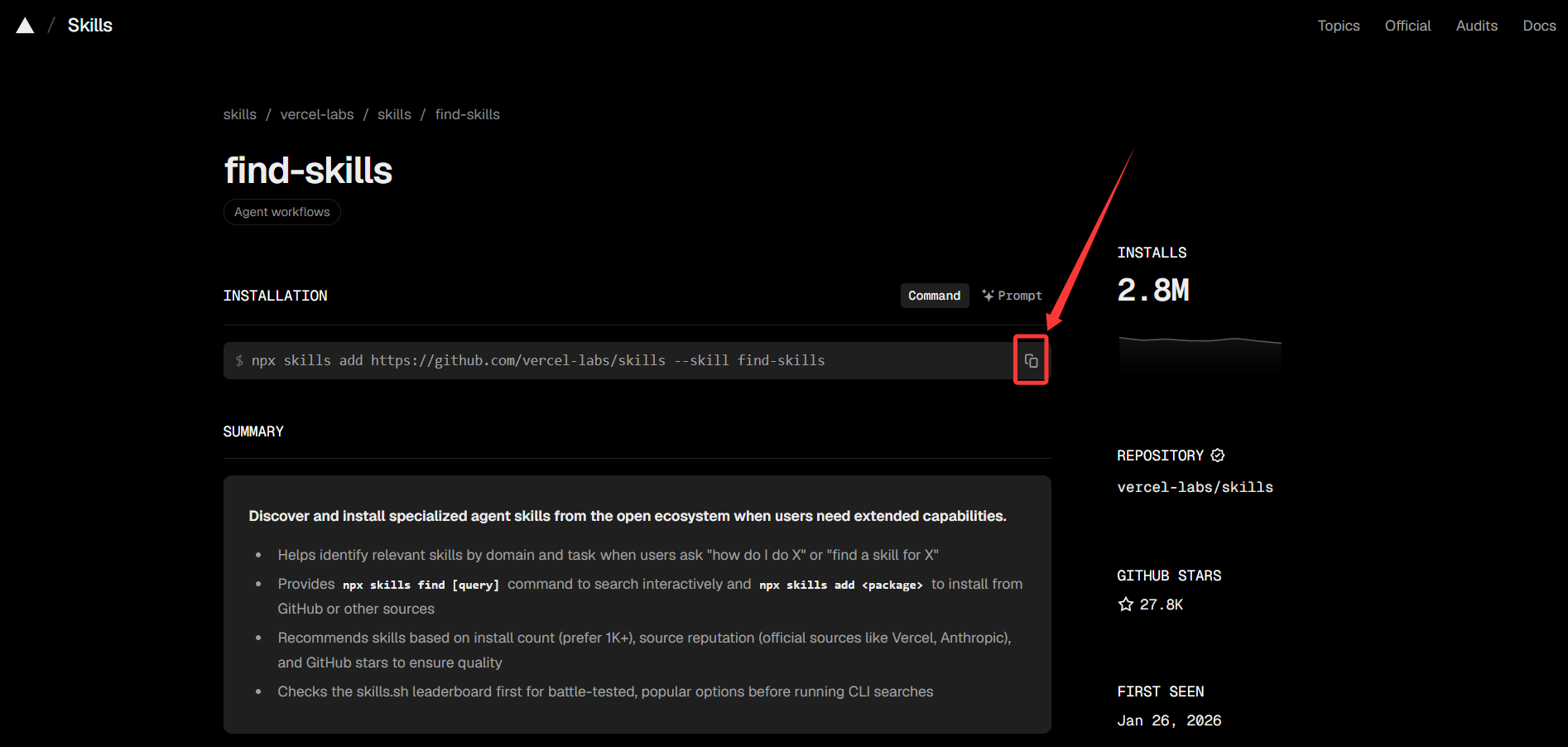Click the 'Recommends skills based on install count' bullet
The height and width of the screenshot is (747, 1568).
tap(645, 650)
